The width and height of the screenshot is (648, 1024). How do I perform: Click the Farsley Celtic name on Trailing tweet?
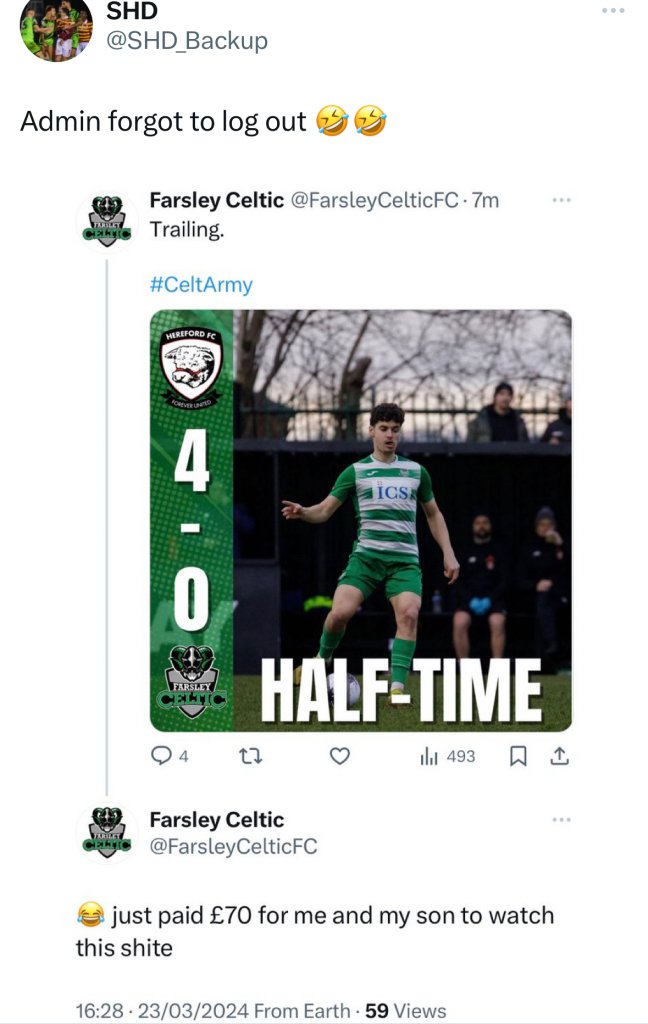[x=216, y=200]
